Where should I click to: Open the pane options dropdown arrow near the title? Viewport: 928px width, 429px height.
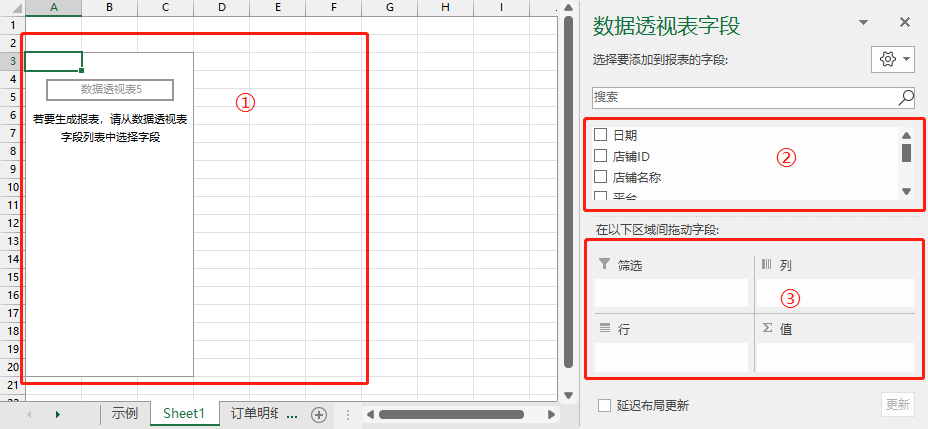click(863, 22)
